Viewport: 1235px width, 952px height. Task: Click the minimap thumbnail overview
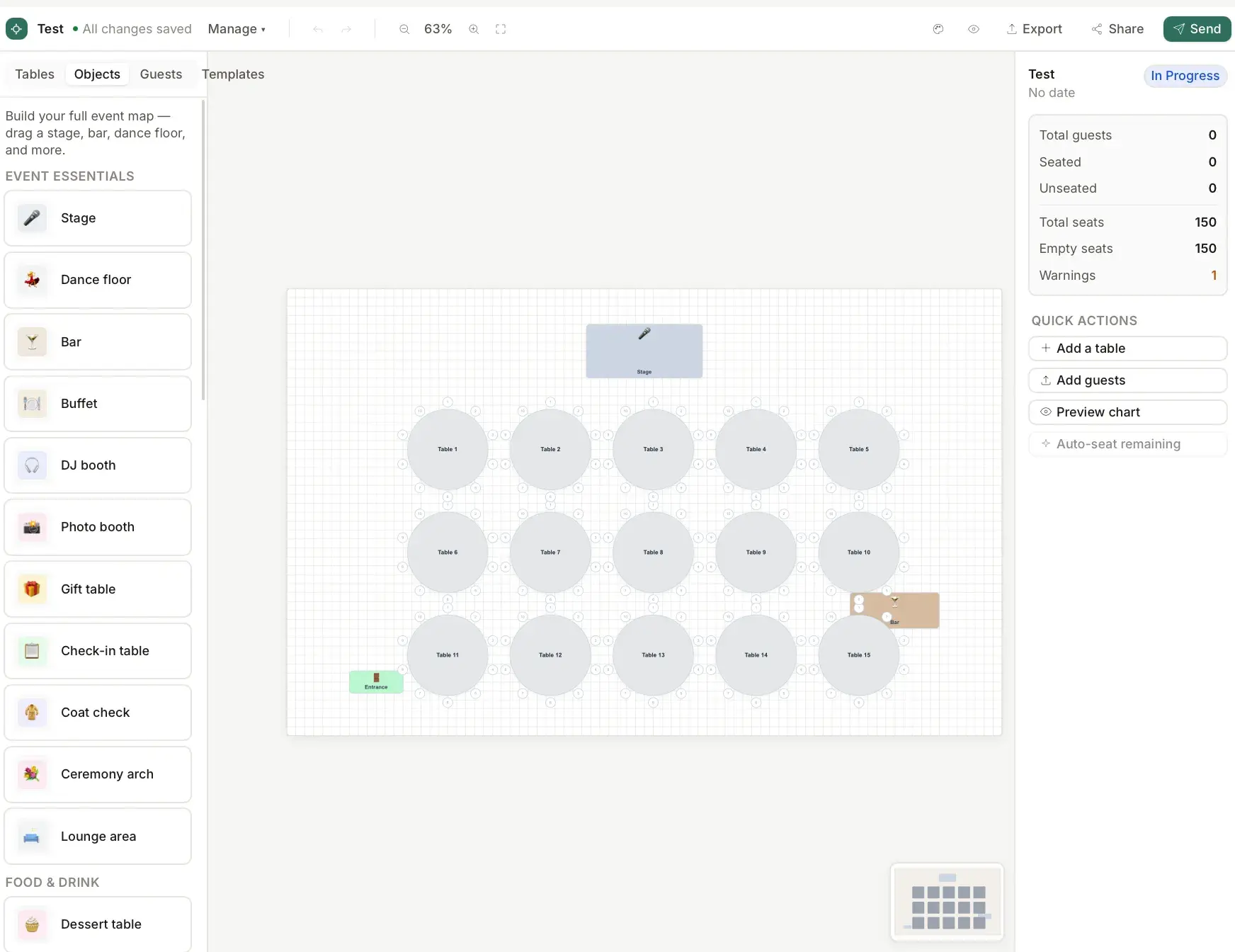[x=947, y=902]
